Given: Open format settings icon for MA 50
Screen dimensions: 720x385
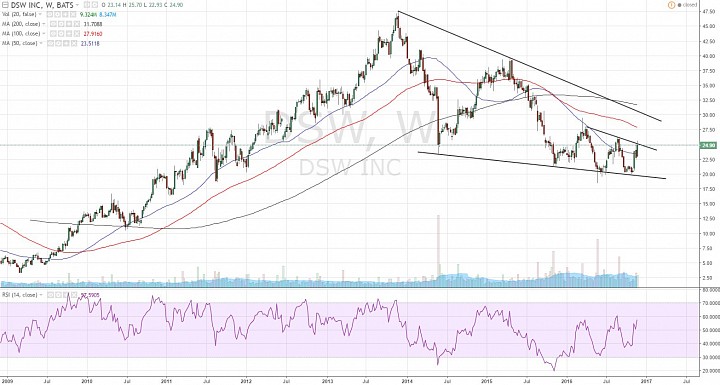Looking at the screenshot, I should point(58,43).
